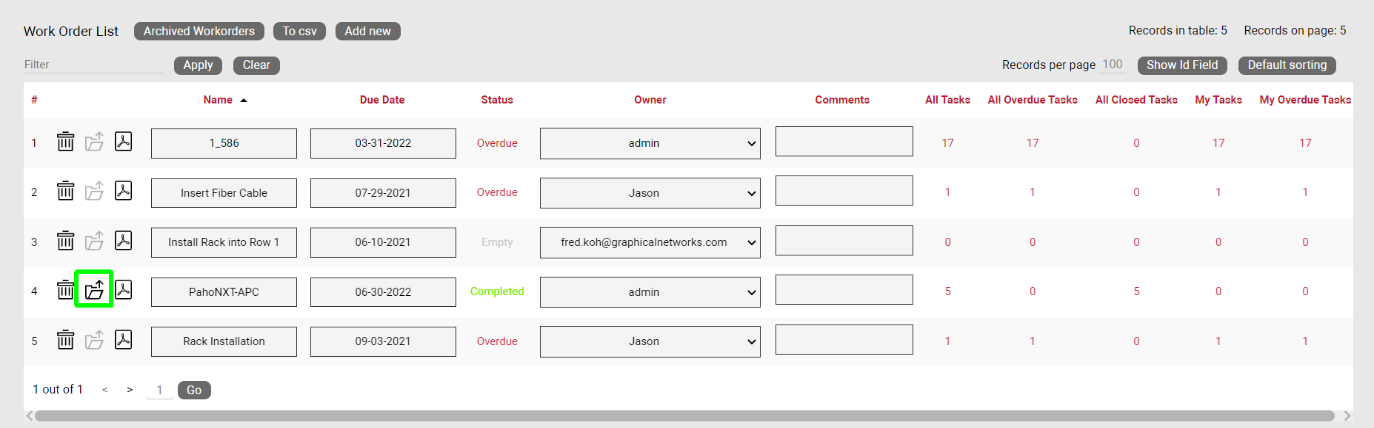Sort table by Name column header
1374x428 pixels.
217,100
